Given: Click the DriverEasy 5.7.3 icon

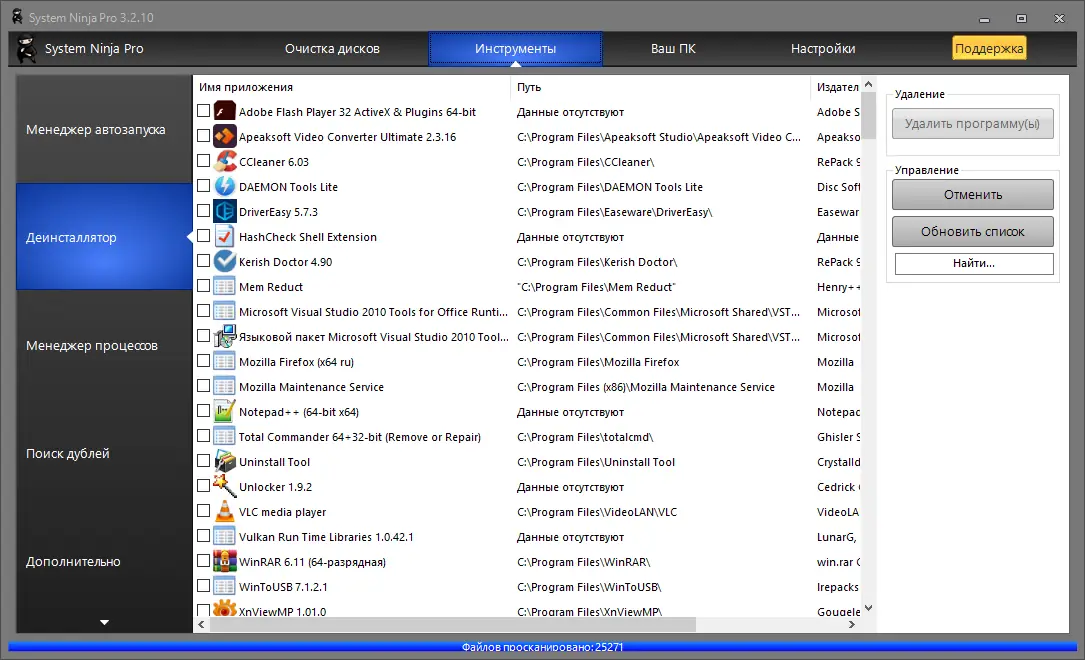Looking at the screenshot, I should [224, 211].
